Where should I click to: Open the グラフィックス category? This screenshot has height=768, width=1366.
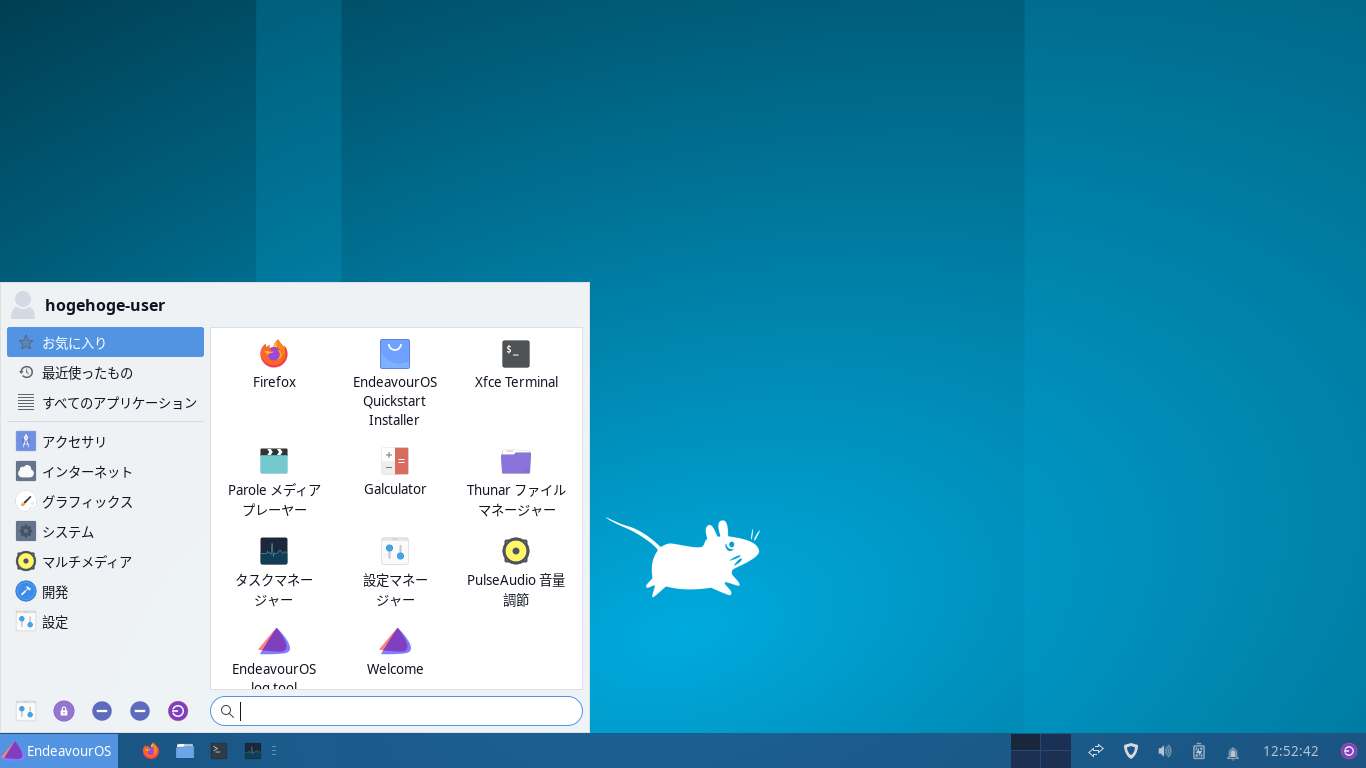(105, 501)
